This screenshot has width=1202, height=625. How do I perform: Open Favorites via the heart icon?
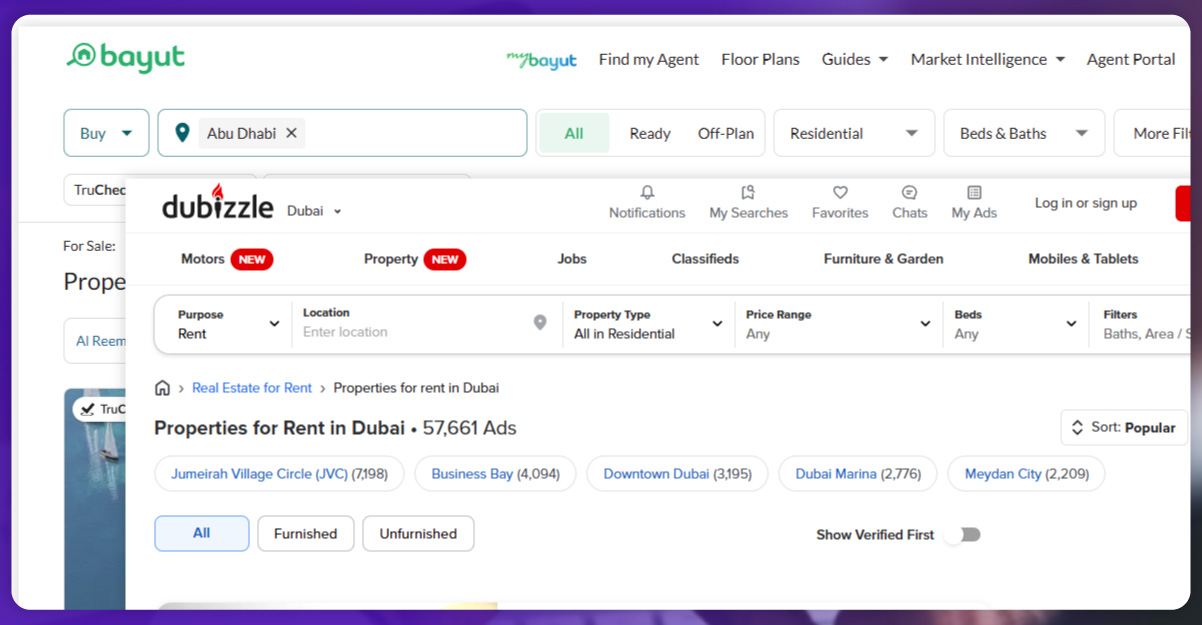pyautogui.click(x=839, y=203)
